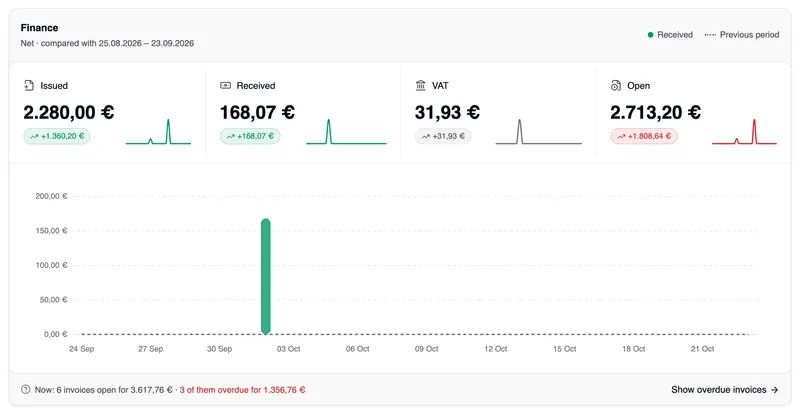Click the Received green sparkline
This screenshot has width=800, height=414.
coord(346,132)
